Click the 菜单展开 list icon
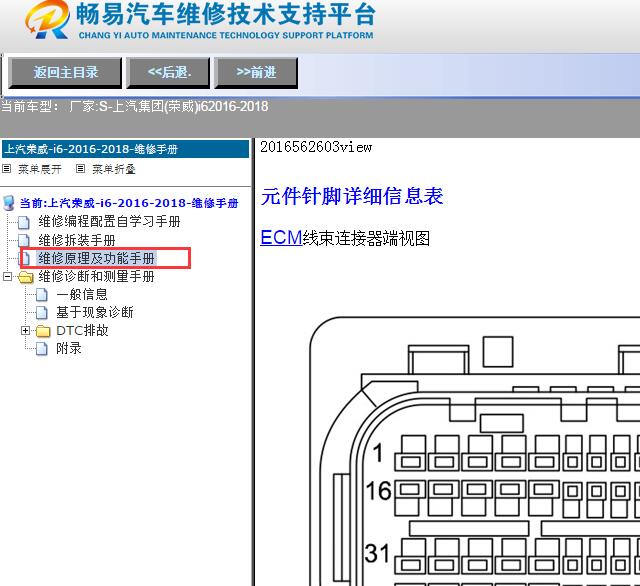 click(x=7, y=168)
